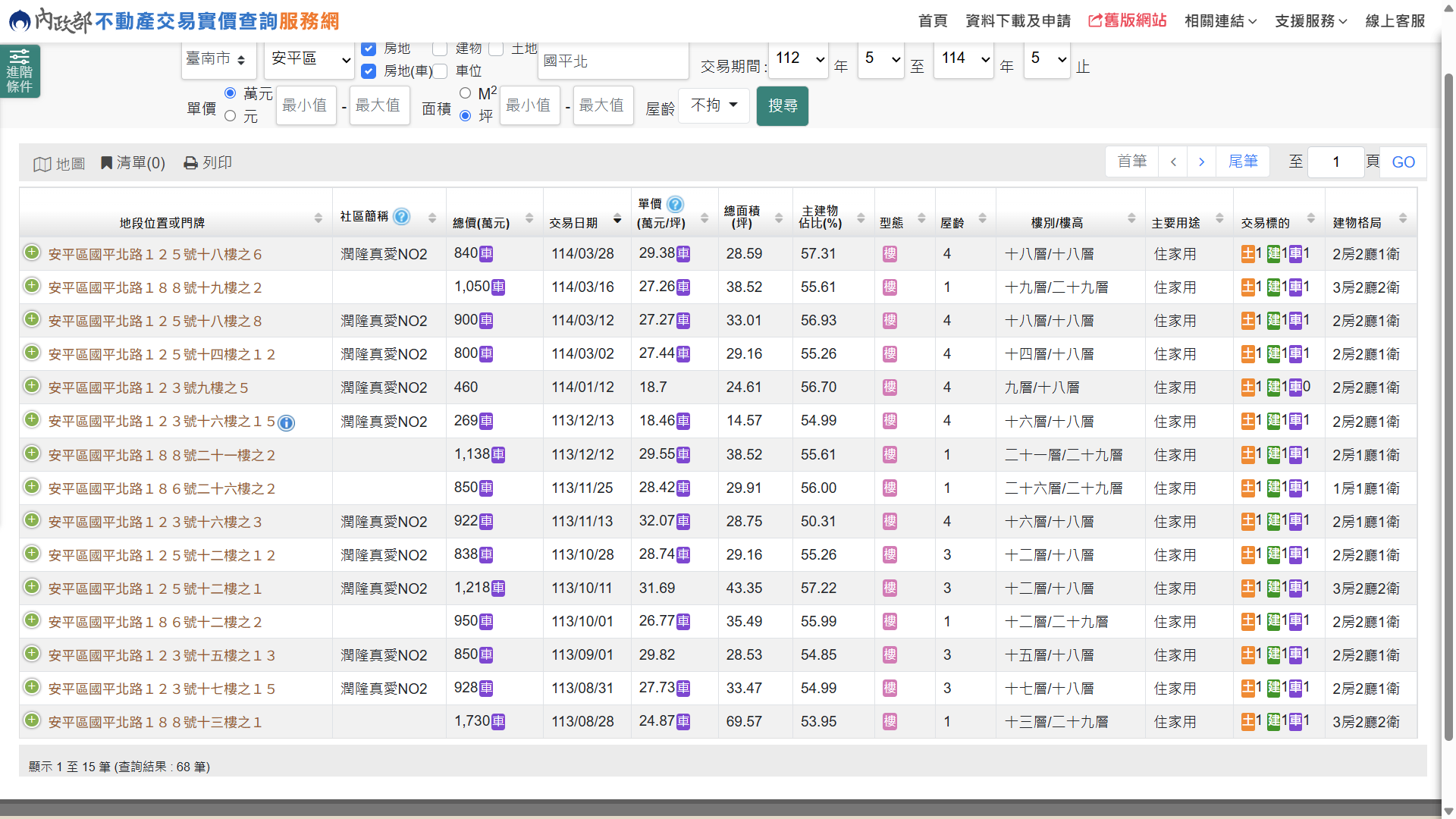Viewport: 1456px width, 819px height.
Task: Open end year dropdown showing 114
Action: 965,59
